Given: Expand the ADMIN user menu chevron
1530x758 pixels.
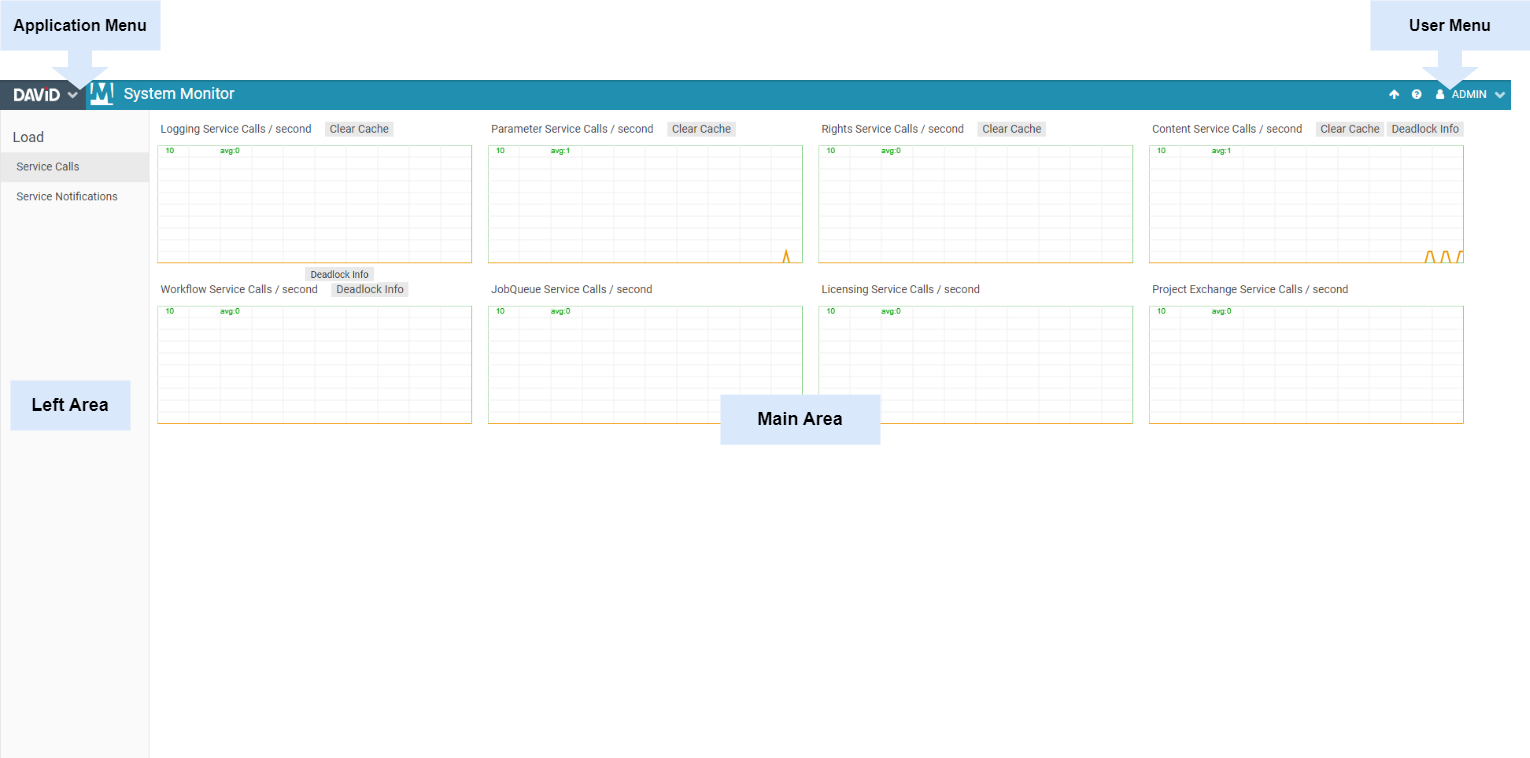Looking at the screenshot, I should point(1499,95).
